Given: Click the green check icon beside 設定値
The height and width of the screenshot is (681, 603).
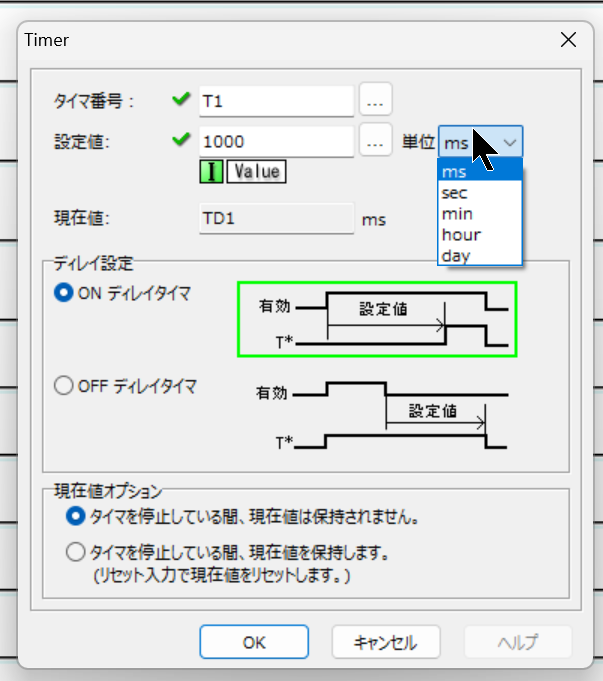Looking at the screenshot, I should pos(181,139).
